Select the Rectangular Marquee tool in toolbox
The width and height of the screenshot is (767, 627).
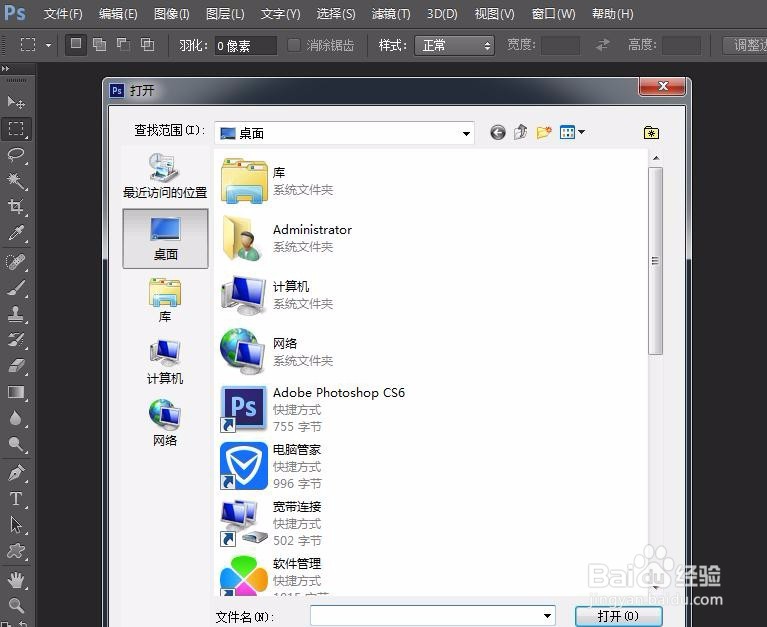[x=16, y=129]
